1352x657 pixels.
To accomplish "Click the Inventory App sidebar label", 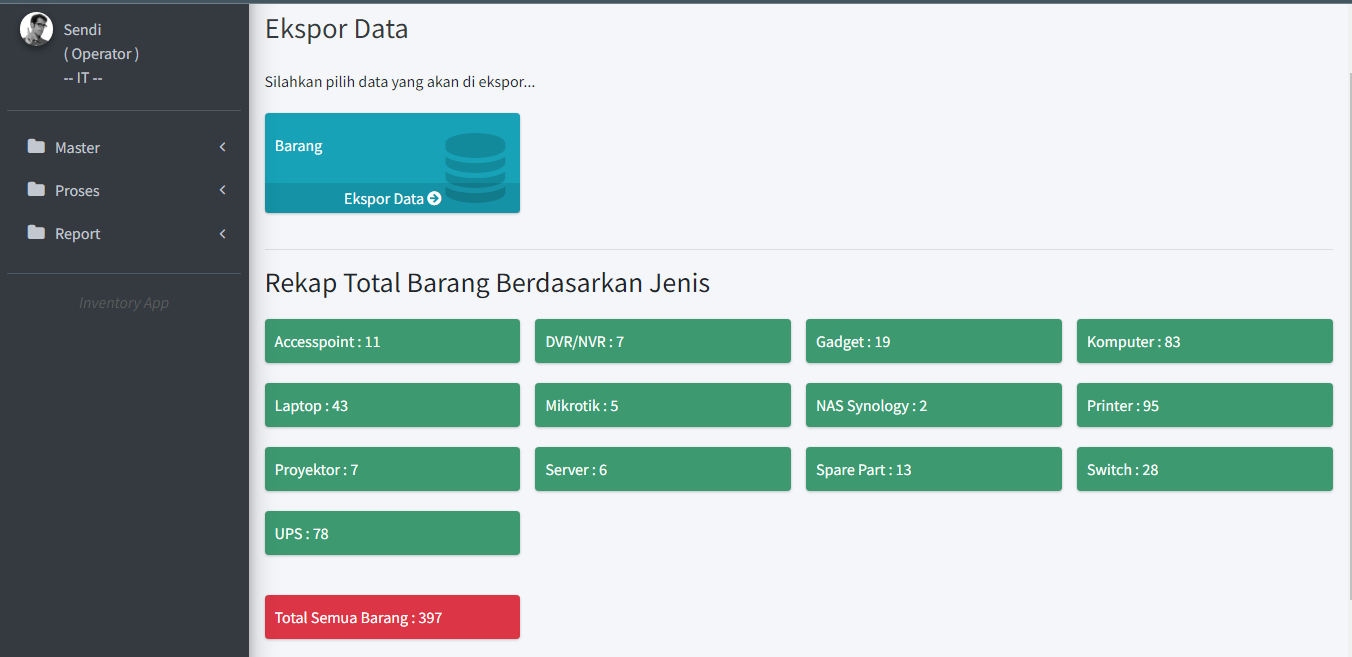I will (124, 302).
